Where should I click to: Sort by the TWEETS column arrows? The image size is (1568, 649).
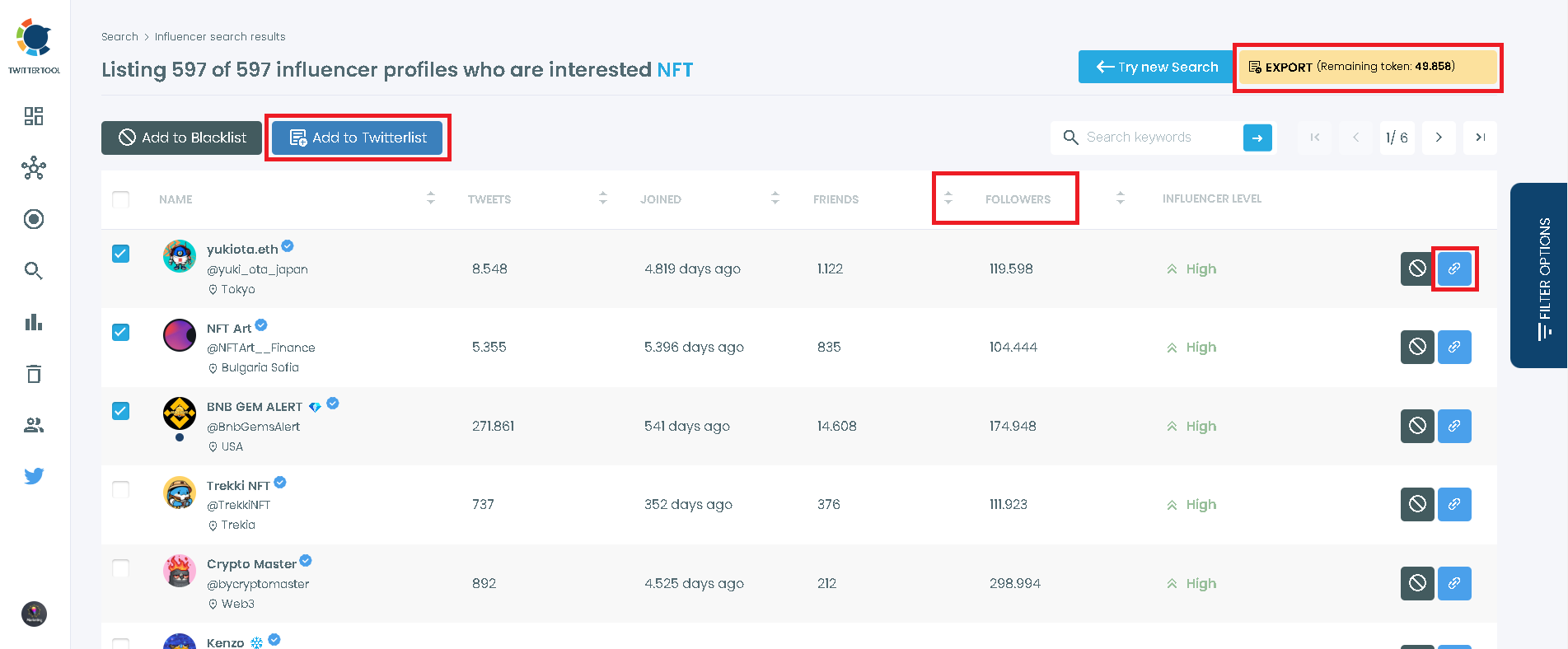pyautogui.click(x=603, y=198)
